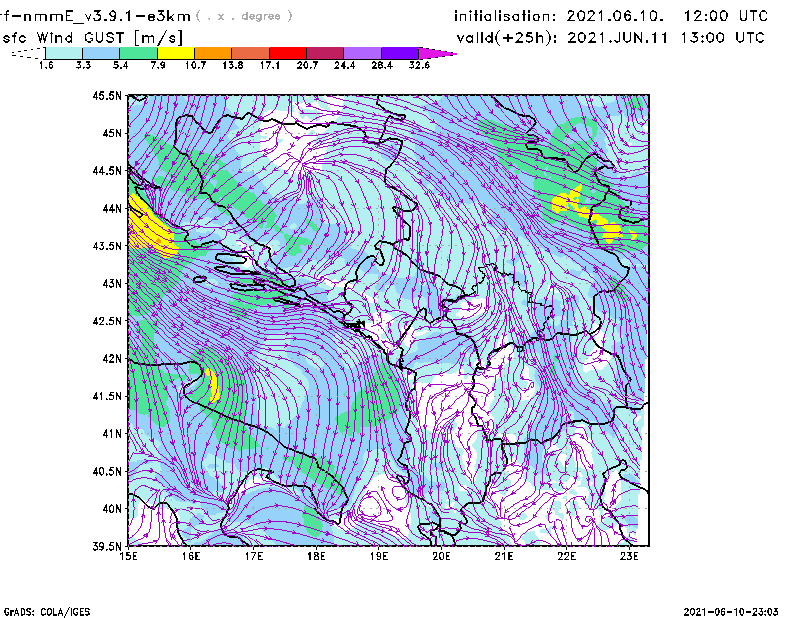This screenshot has width=800, height=618.
Task: Click longitude label 16E
Action: point(191,556)
